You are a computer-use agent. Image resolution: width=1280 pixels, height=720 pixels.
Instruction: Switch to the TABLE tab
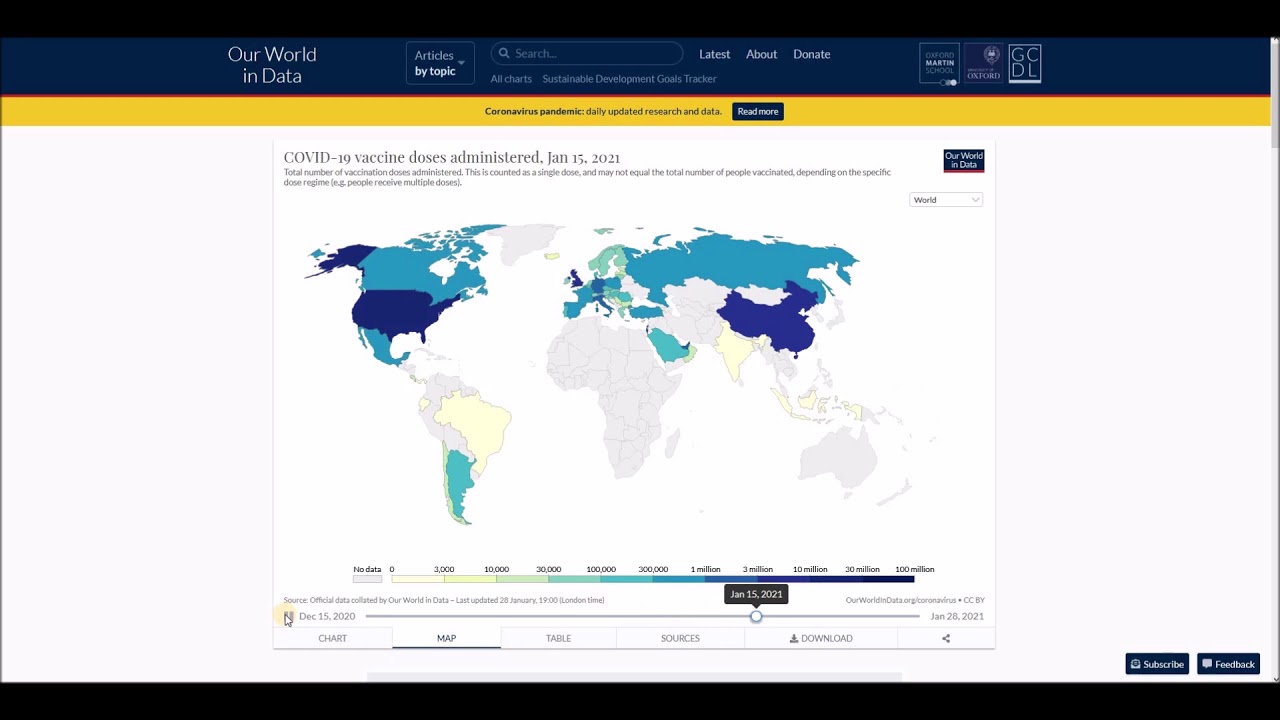pos(558,638)
